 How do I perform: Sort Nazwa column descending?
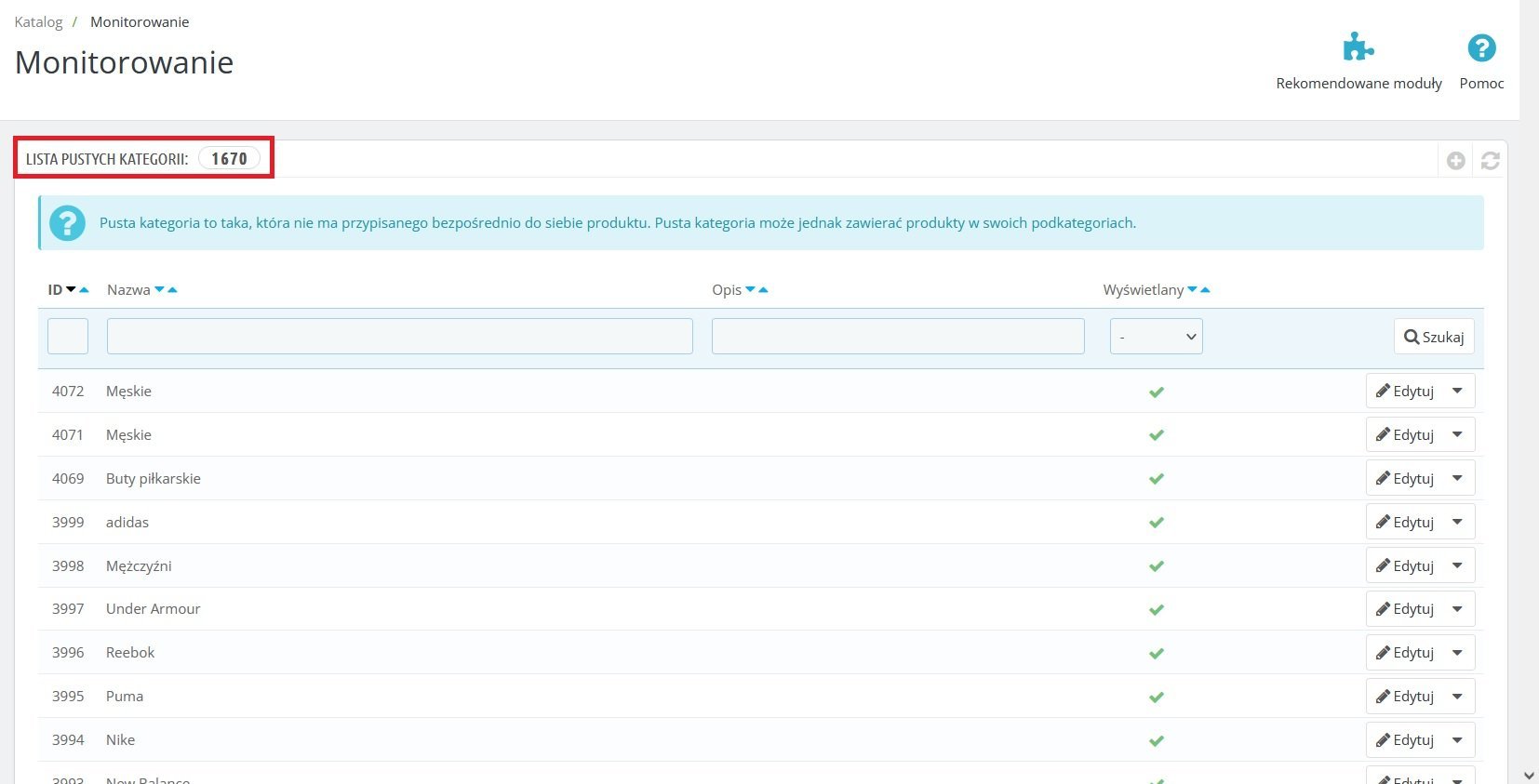159,289
